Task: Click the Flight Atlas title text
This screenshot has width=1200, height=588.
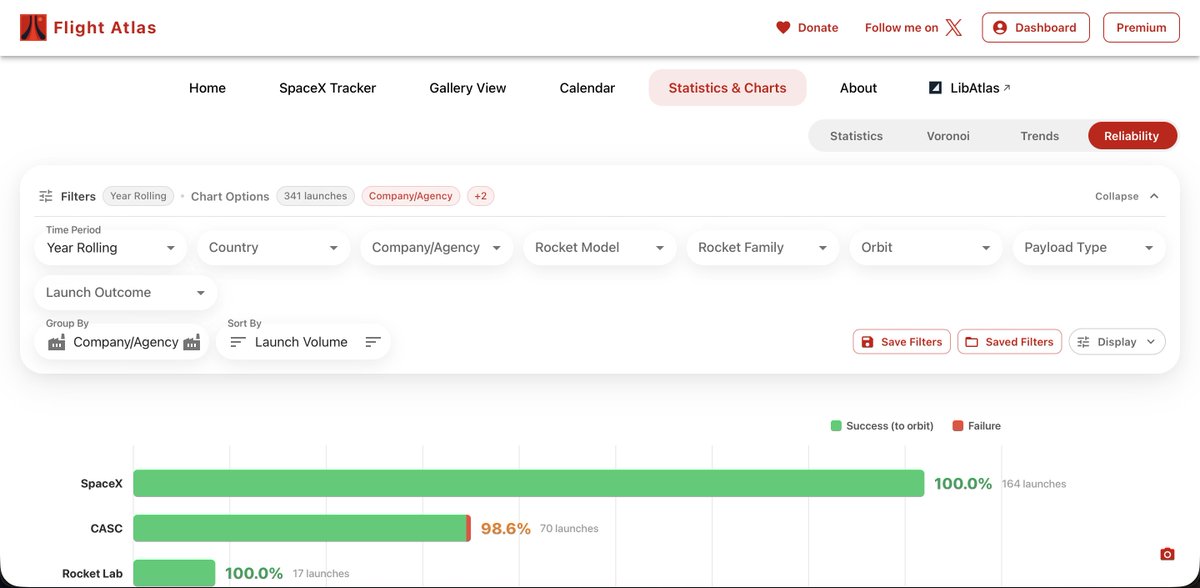Action: coord(105,27)
